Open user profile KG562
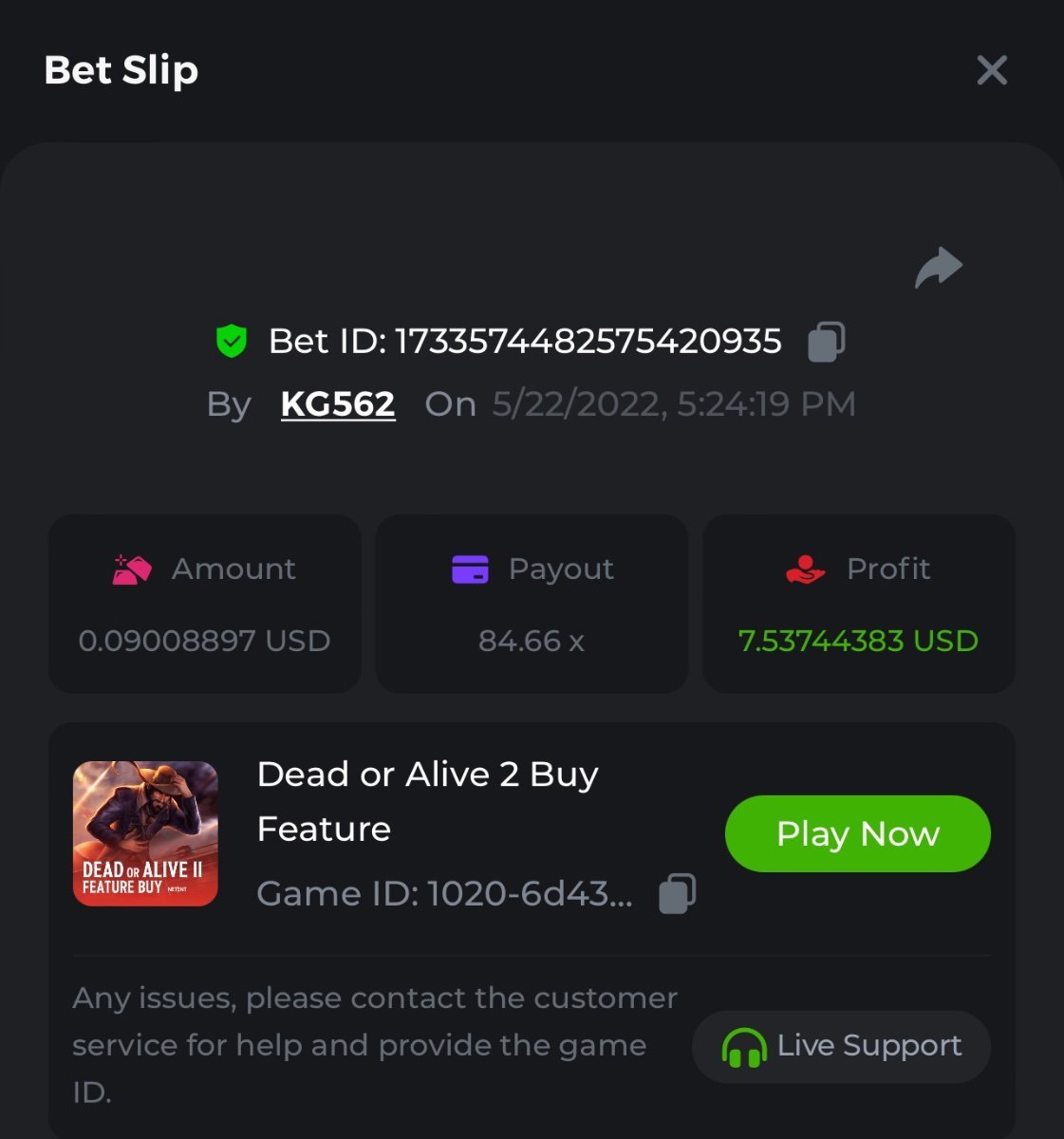This screenshot has height=1139, width=1064. click(x=338, y=404)
